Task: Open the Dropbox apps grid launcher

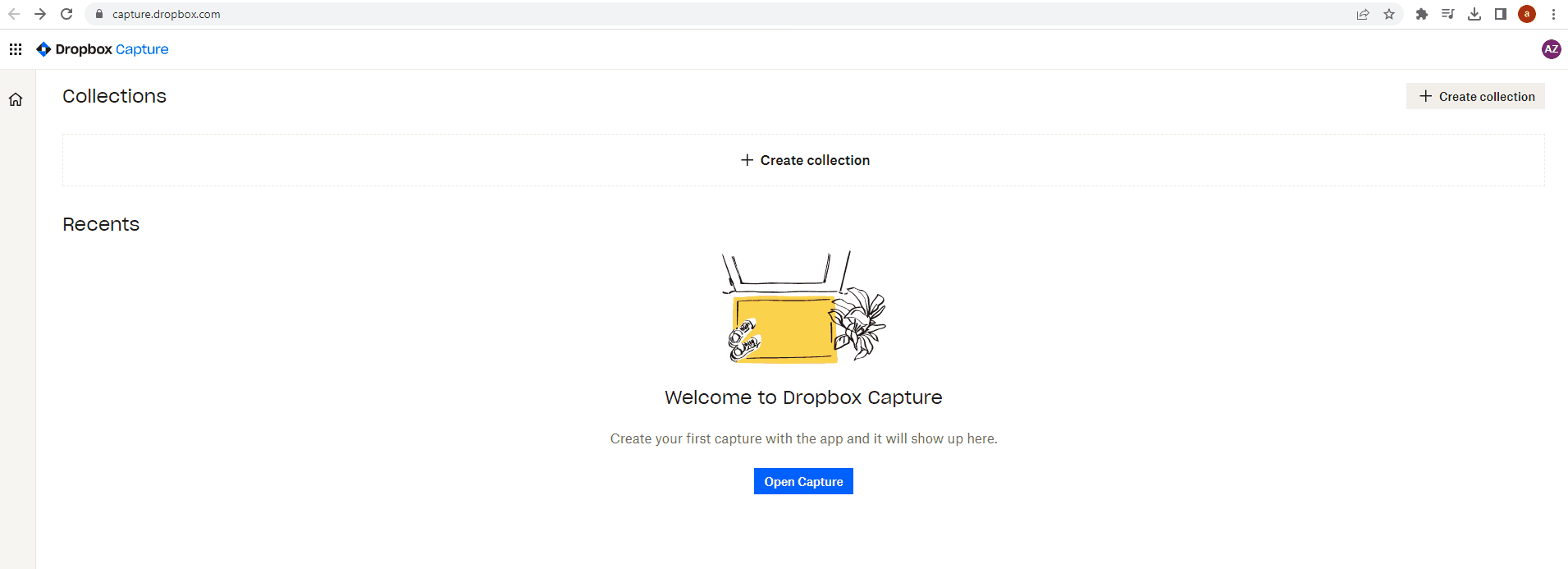Action: [x=16, y=49]
